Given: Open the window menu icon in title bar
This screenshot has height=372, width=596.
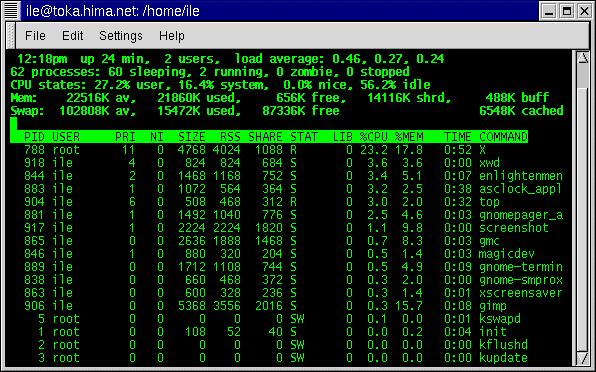Looking at the screenshot, I should point(11,11).
